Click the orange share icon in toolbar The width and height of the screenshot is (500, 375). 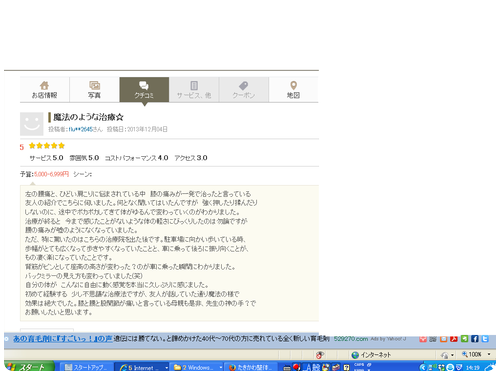443,339
